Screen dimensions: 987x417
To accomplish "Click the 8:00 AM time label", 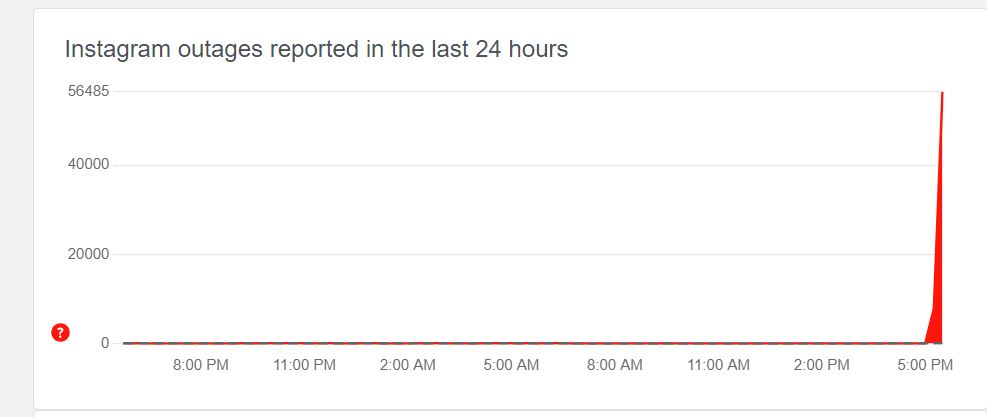I will 615,366.
